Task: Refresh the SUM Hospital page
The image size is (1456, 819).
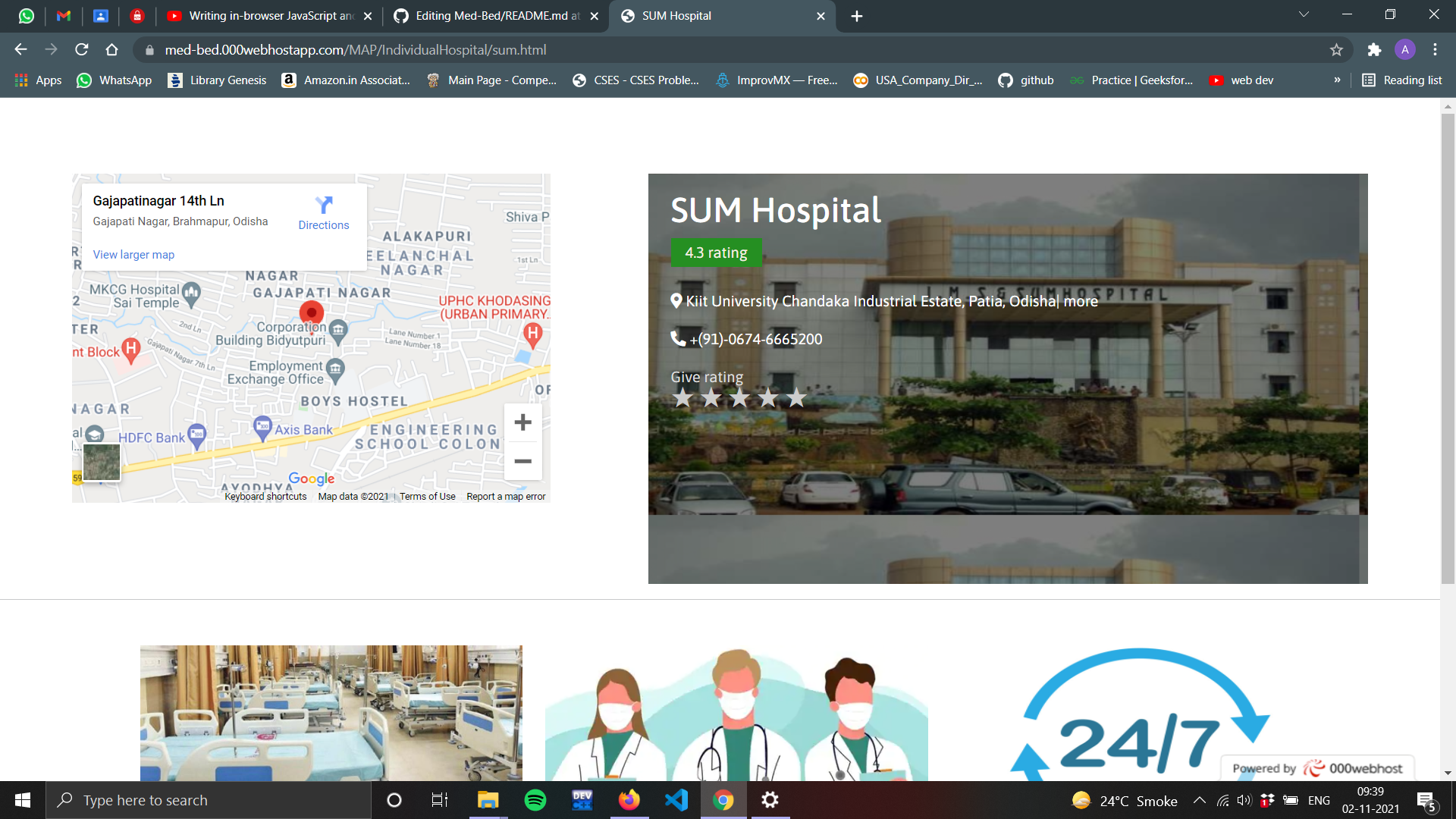Action: tap(82, 49)
